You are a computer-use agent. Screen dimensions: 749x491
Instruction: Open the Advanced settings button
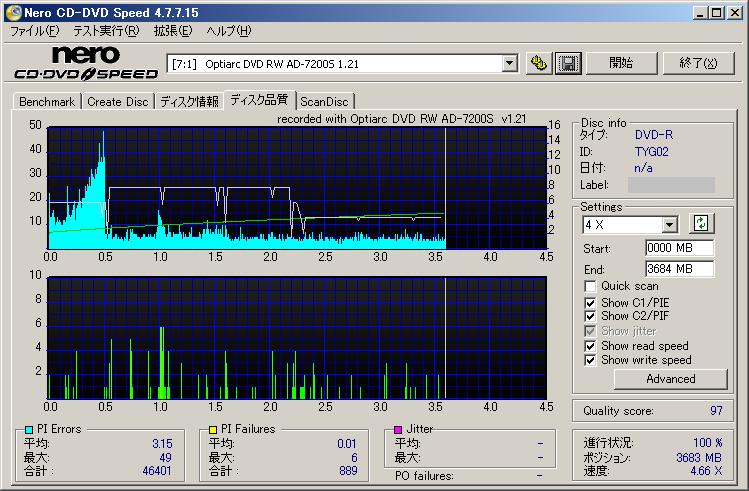pyautogui.click(x=671, y=379)
